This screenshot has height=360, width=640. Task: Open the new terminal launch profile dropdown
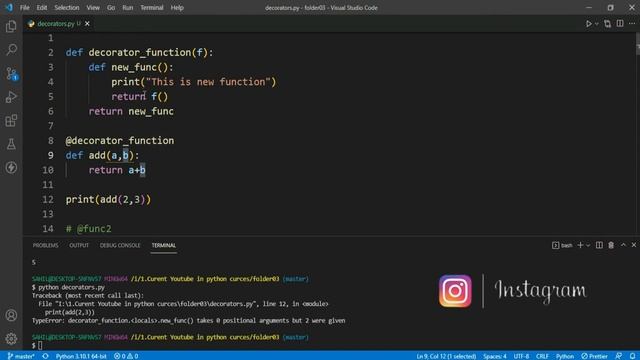tap(588, 245)
